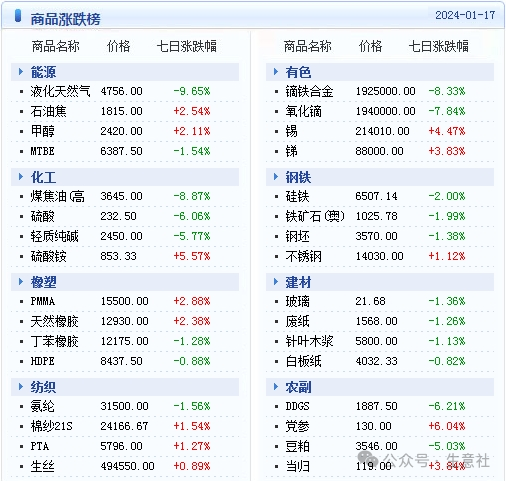
Task: Select 硫酸 commodity name
Action: click(x=43, y=216)
